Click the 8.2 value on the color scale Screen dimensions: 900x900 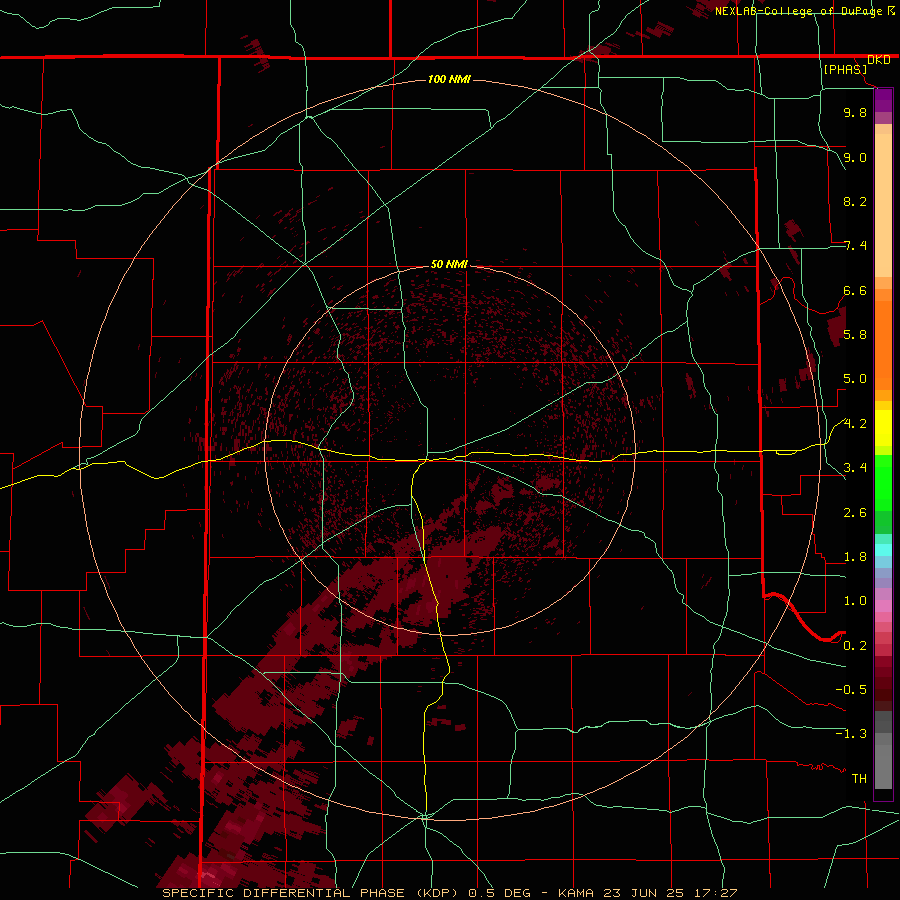pyautogui.click(x=855, y=201)
